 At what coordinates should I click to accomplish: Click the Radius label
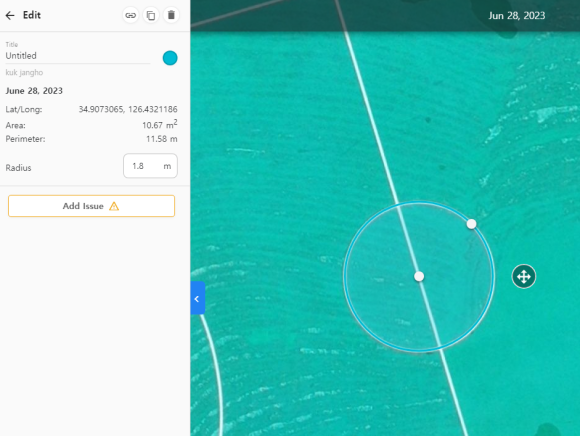[18, 168]
